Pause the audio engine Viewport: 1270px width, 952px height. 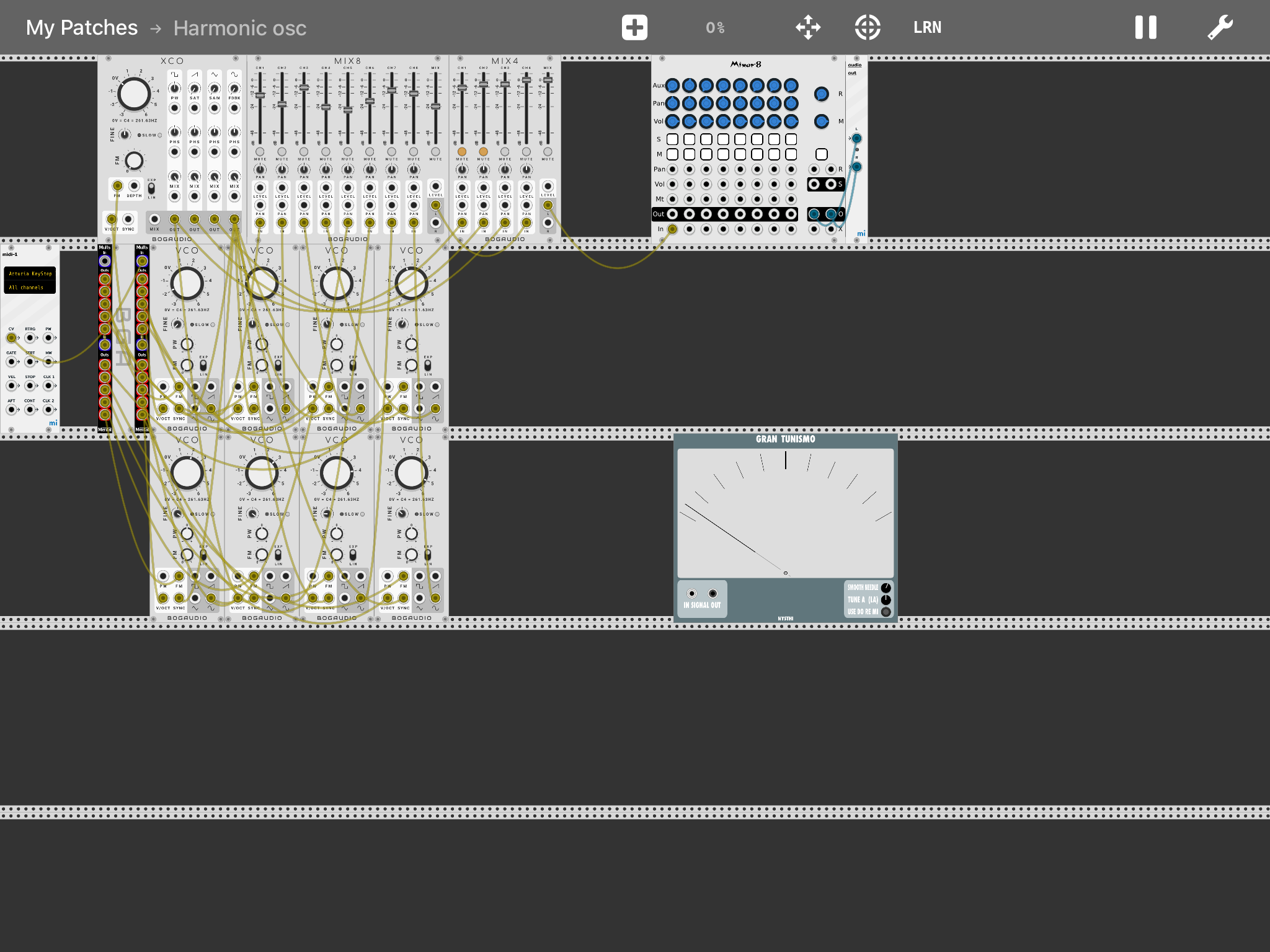[1145, 28]
